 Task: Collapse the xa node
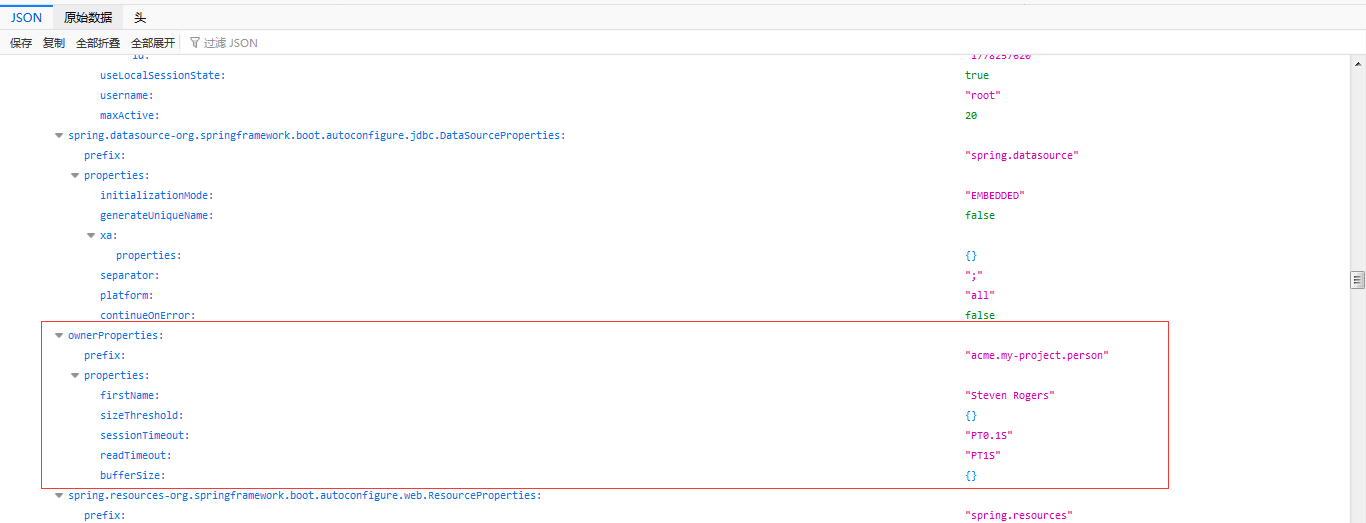[x=91, y=235]
